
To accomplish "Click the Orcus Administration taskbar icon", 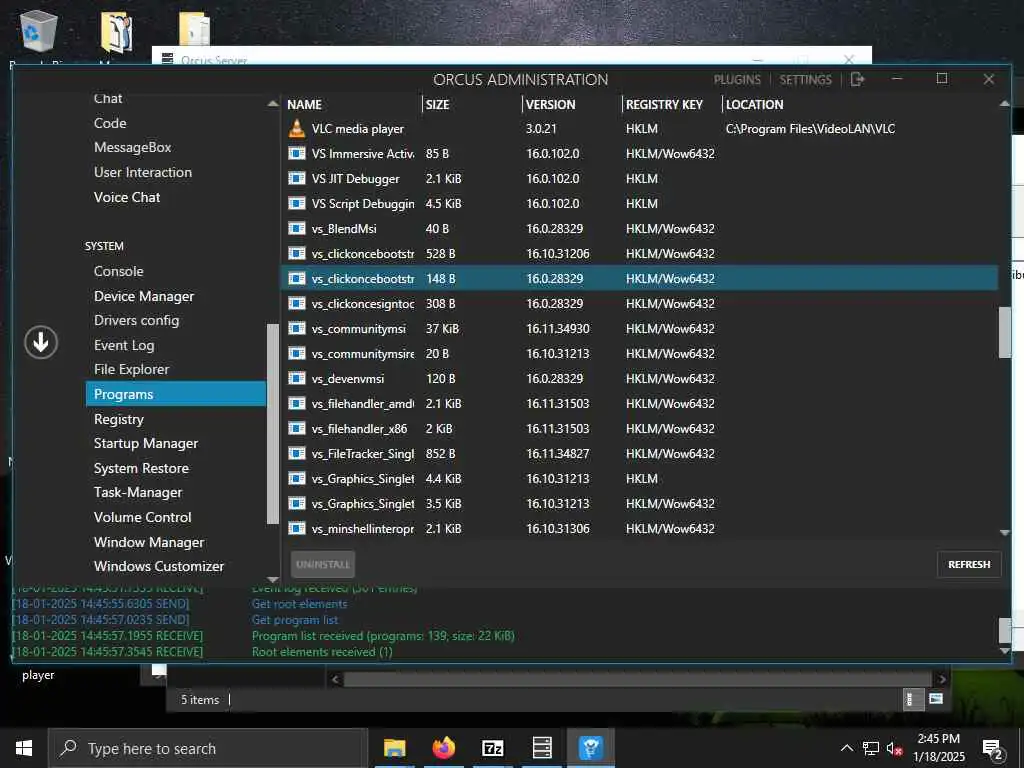I will tap(591, 748).
